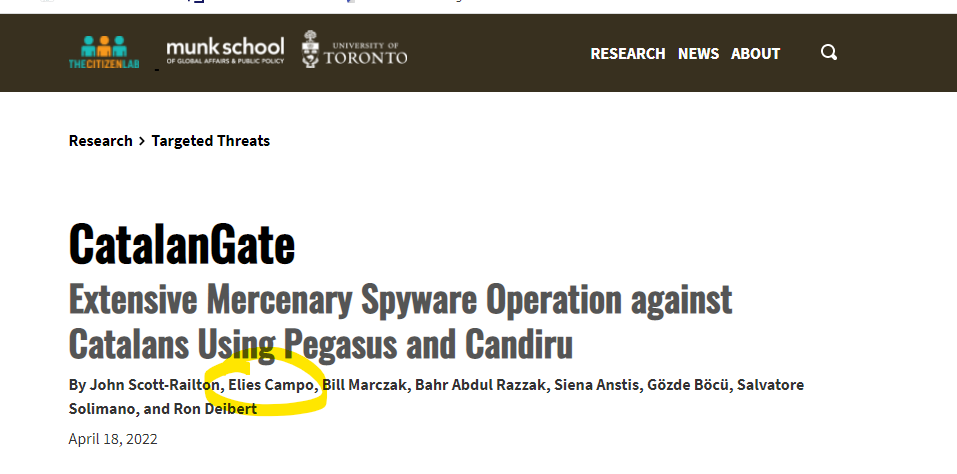Image resolution: width=957 pixels, height=474 pixels.
Task: Click author Bahr Abdul Razzak
Action: pos(480,386)
